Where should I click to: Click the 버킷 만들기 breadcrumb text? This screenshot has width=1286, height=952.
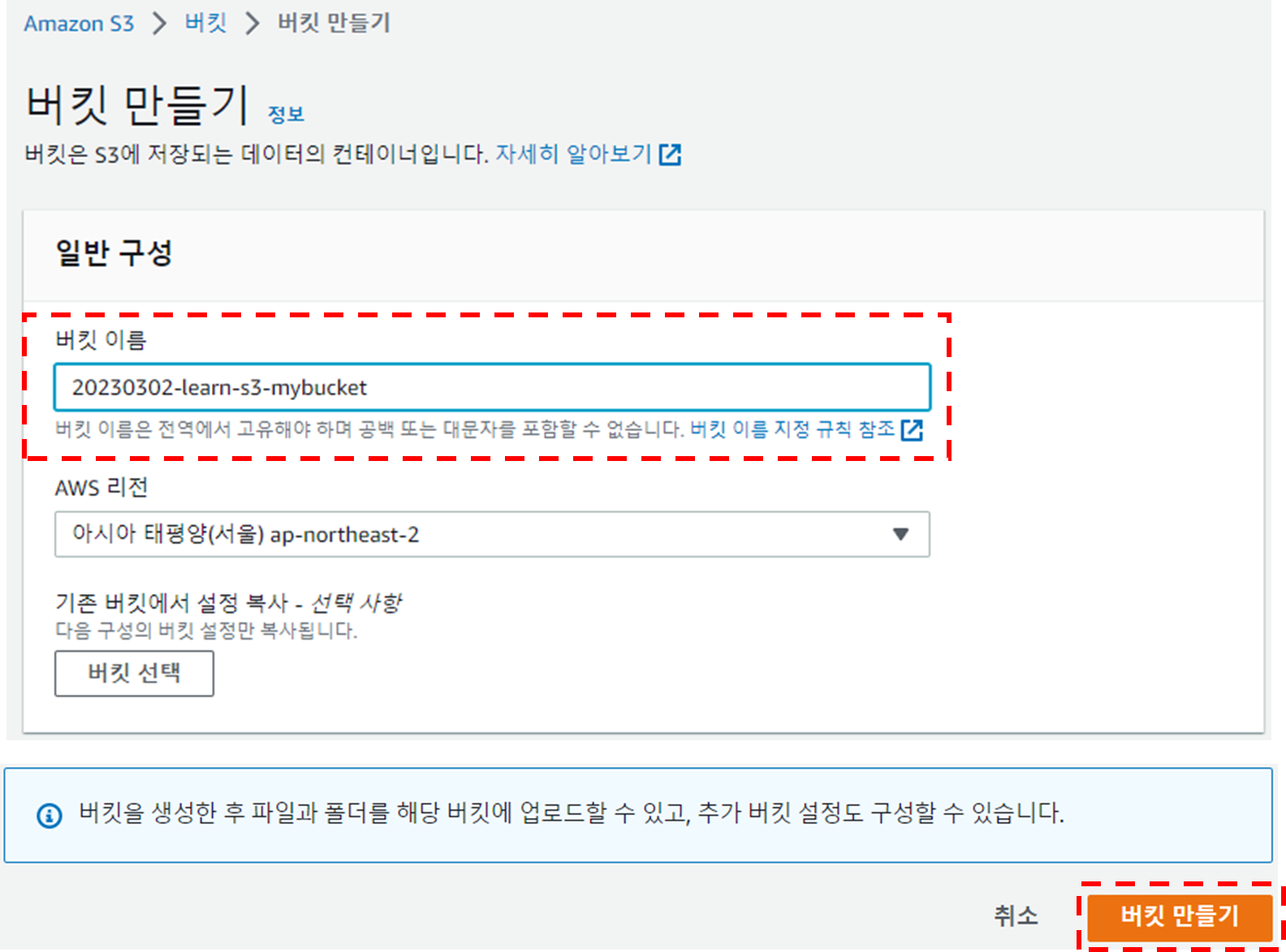(x=334, y=23)
